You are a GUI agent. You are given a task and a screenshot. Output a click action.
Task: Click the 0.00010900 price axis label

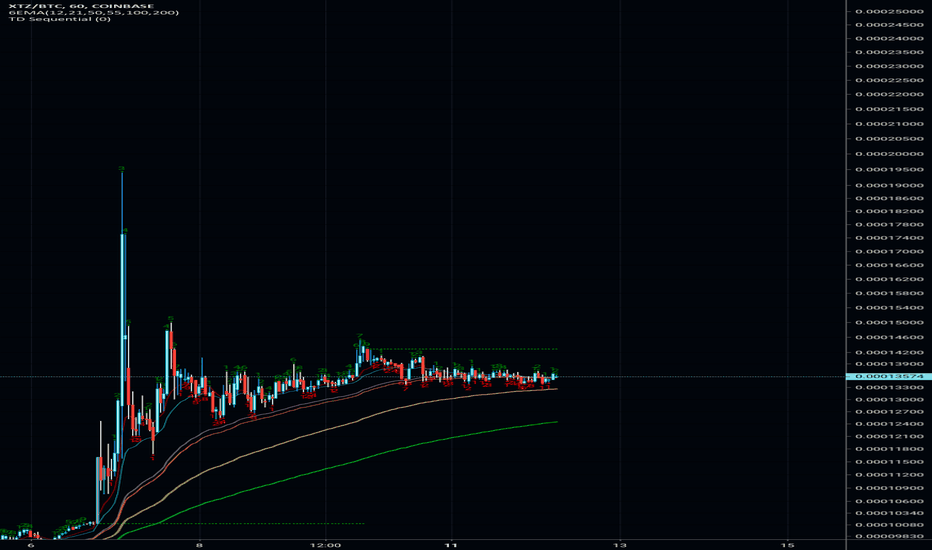click(889, 488)
